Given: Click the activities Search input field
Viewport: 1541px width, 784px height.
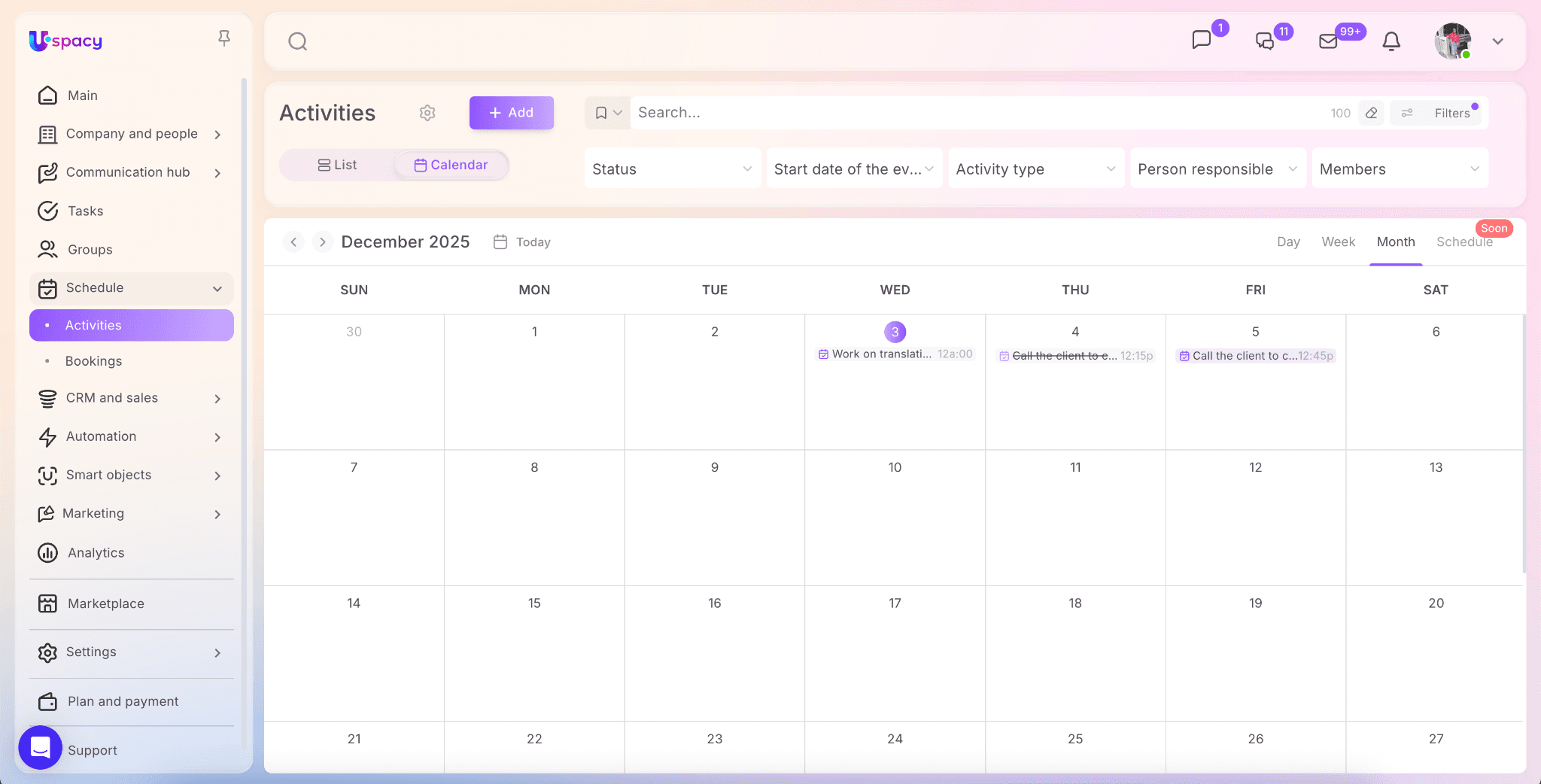Looking at the screenshot, I should point(978,113).
